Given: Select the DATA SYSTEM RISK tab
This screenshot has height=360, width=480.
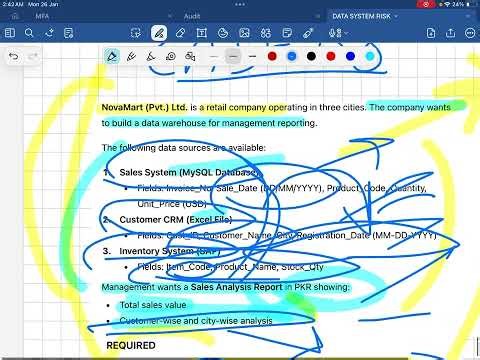Looking at the screenshot, I should [x=361, y=16].
